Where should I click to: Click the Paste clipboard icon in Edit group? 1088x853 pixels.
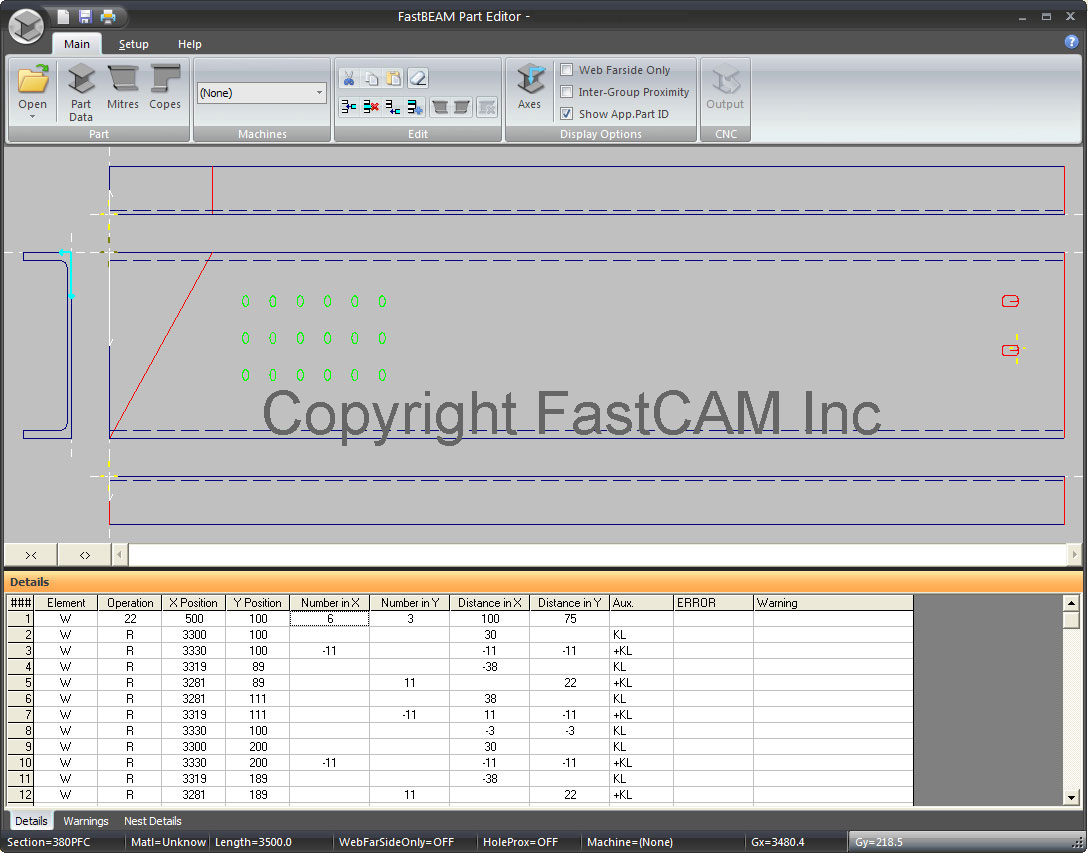coord(393,78)
